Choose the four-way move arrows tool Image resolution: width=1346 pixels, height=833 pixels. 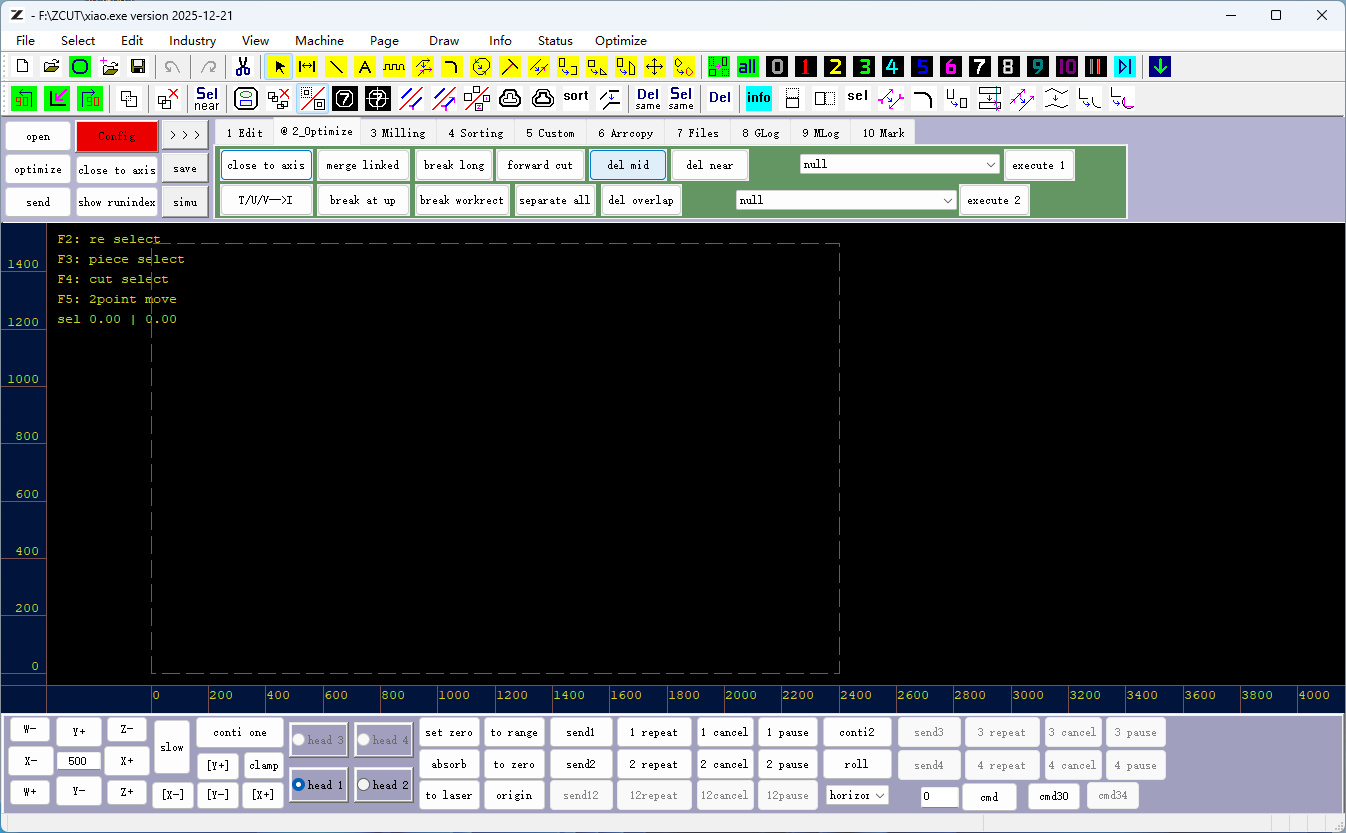(x=655, y=67)
